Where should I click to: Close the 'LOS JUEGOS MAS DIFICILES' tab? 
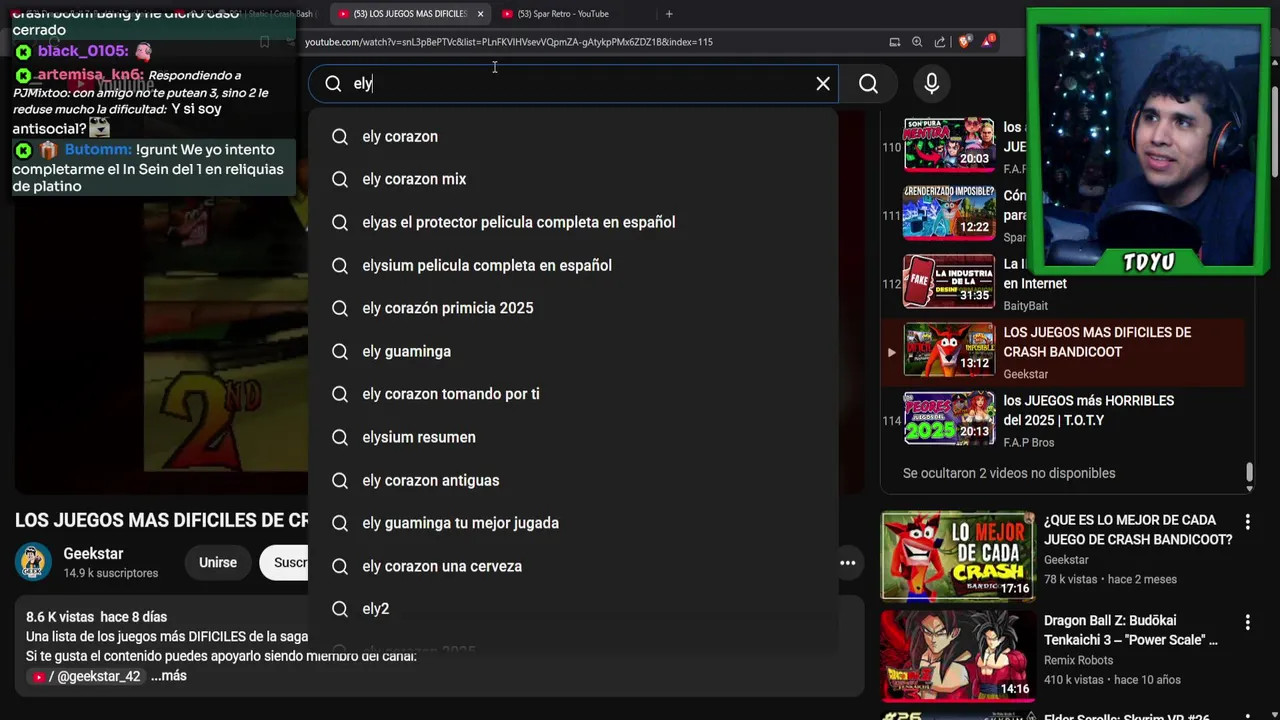tap(480, 14)
